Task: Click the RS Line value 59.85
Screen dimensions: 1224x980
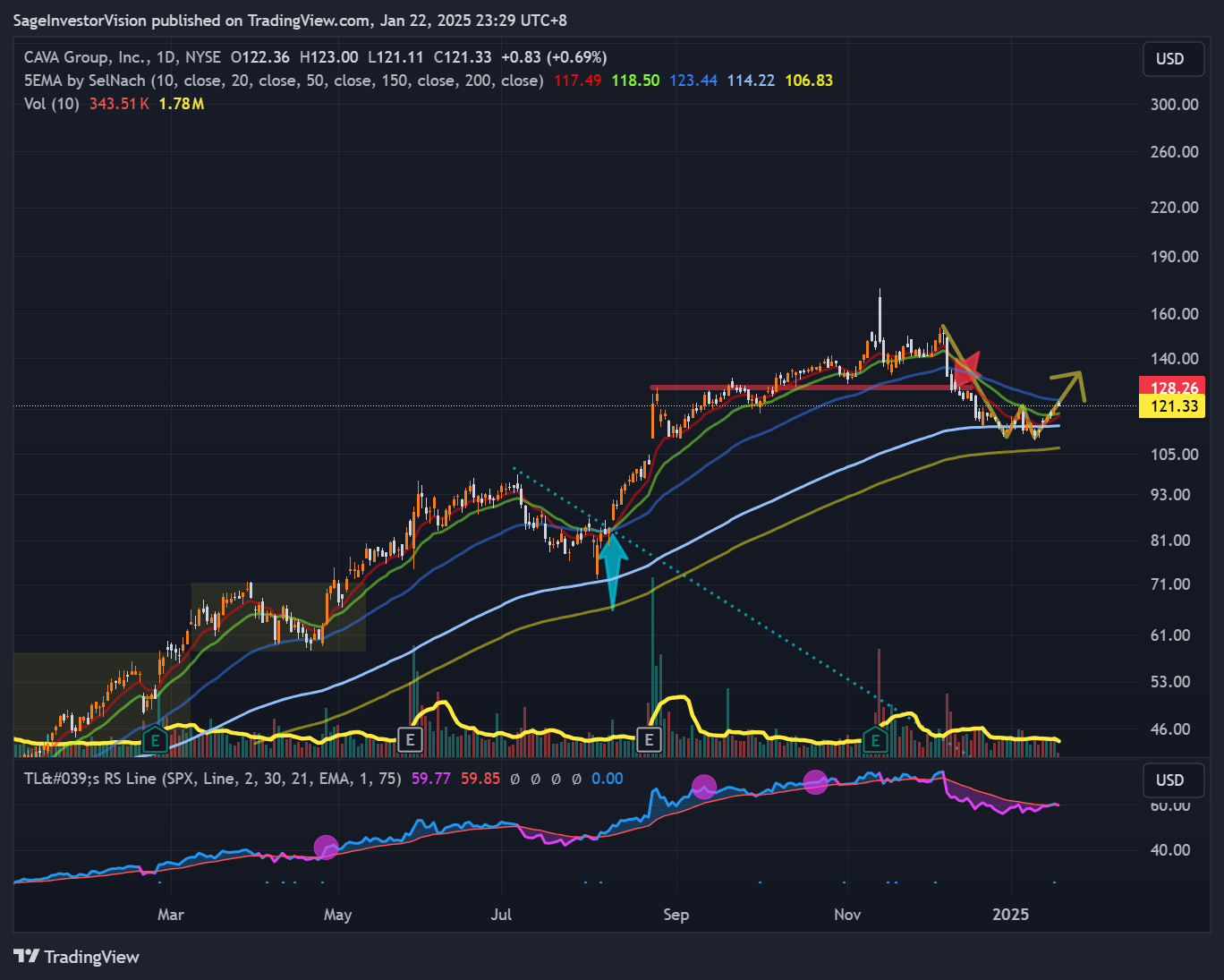Action: pyautogui.click(x=480, y=779)
